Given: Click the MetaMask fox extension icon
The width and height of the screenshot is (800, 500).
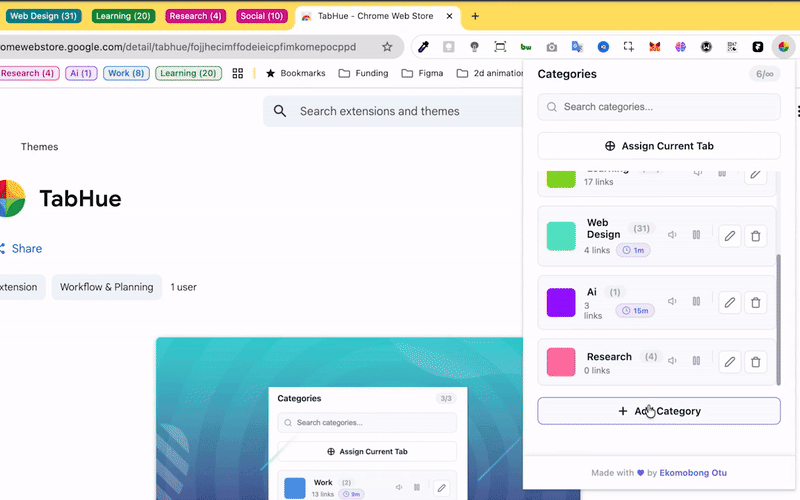Looking at the screenshot, I should pyautogui.click(x=655, y=47).
